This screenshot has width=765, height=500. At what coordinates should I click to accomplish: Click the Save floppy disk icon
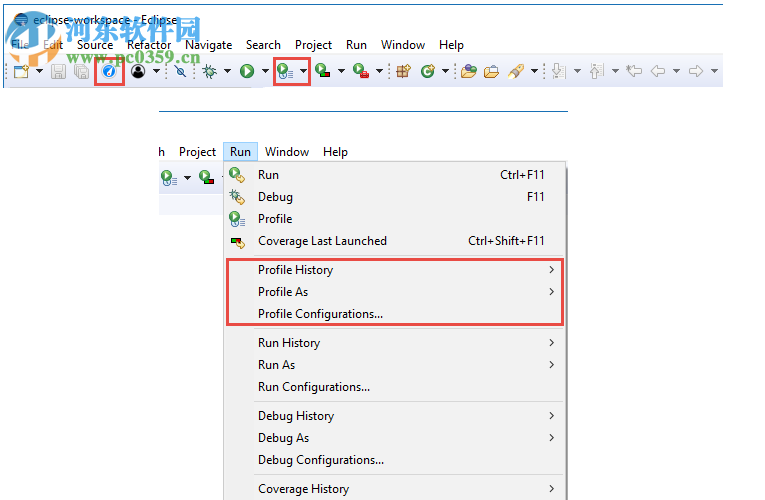pyautogui.click(x=58, y=72)
